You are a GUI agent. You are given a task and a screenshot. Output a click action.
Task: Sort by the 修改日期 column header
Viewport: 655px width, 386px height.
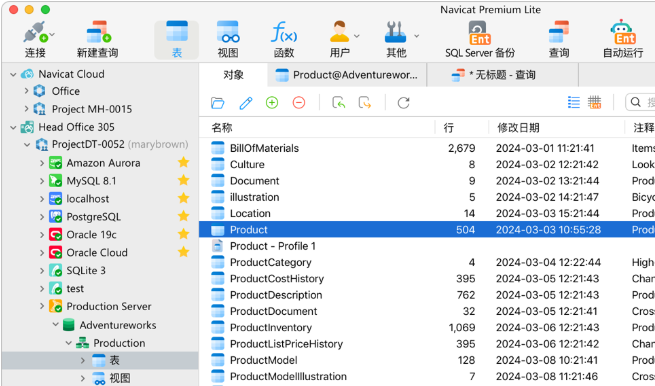point(518,127)
